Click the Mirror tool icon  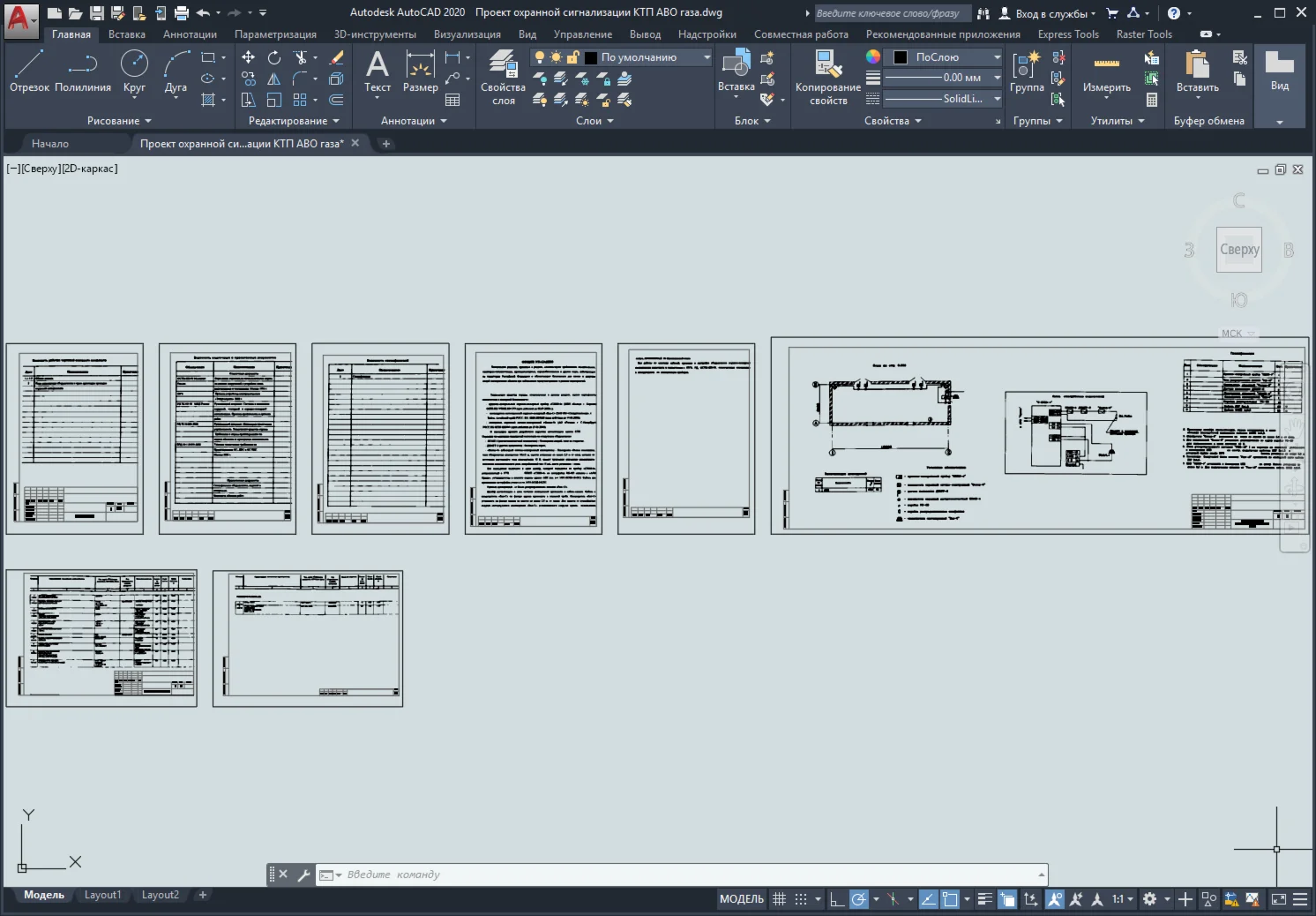[x=274, y=79]
